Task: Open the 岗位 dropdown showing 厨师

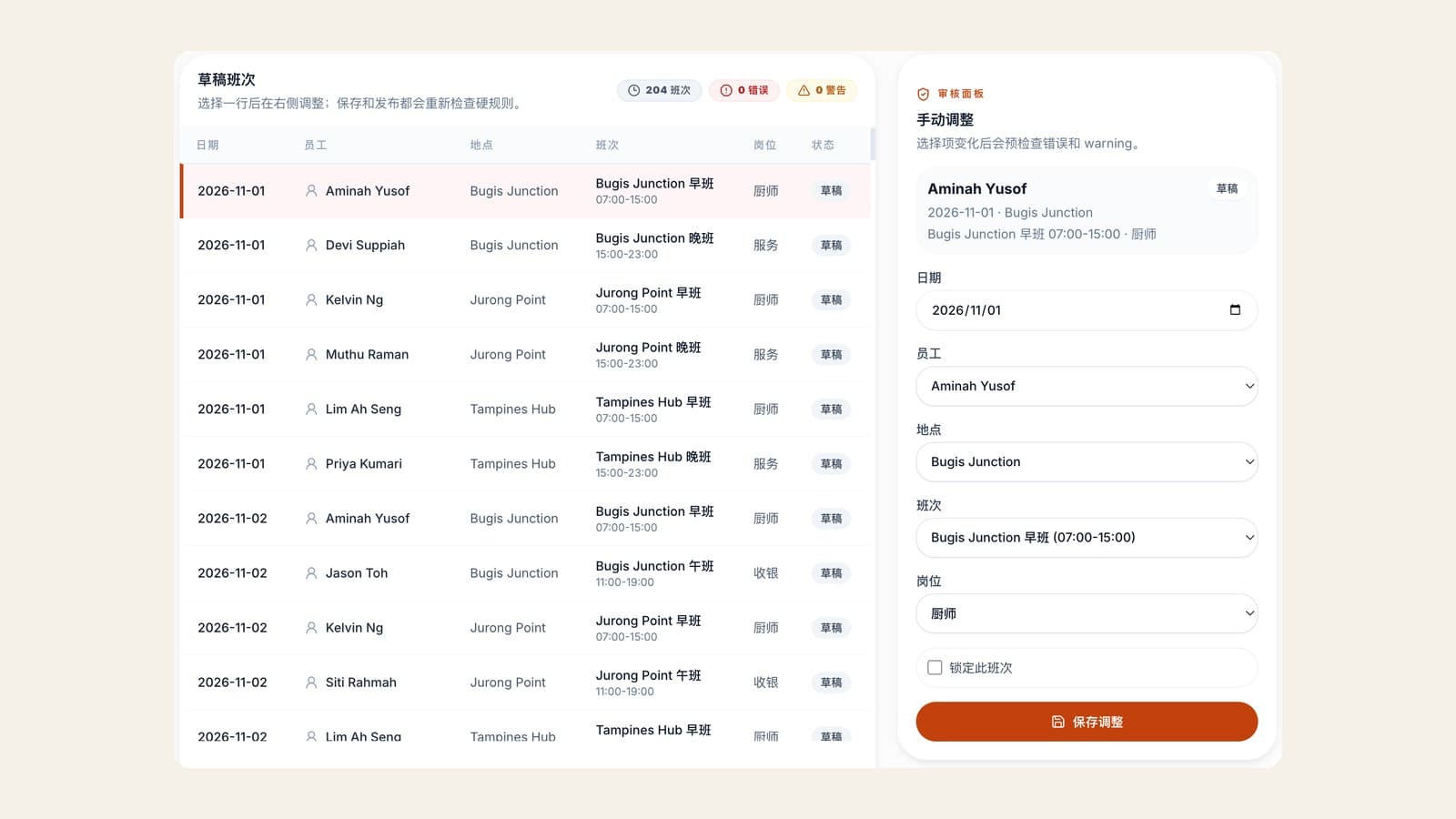Action: tap(1087, 613)
